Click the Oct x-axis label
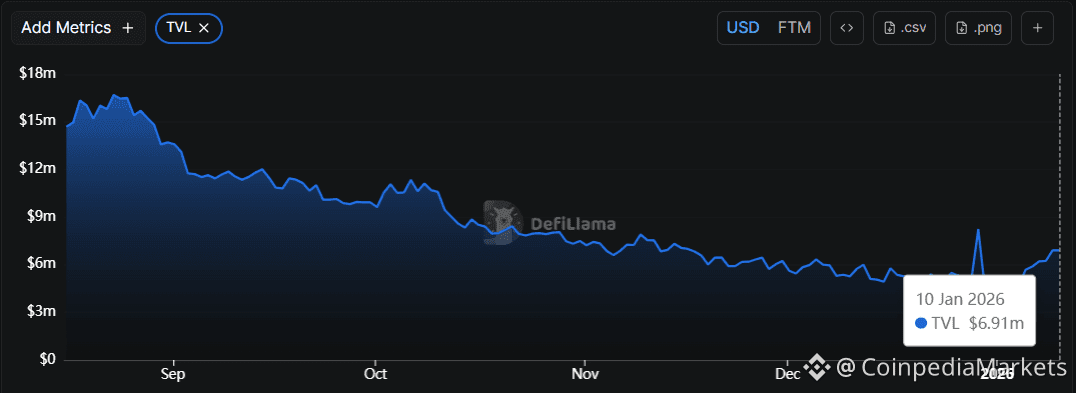The image size is (1076, 393). point(376,374)
